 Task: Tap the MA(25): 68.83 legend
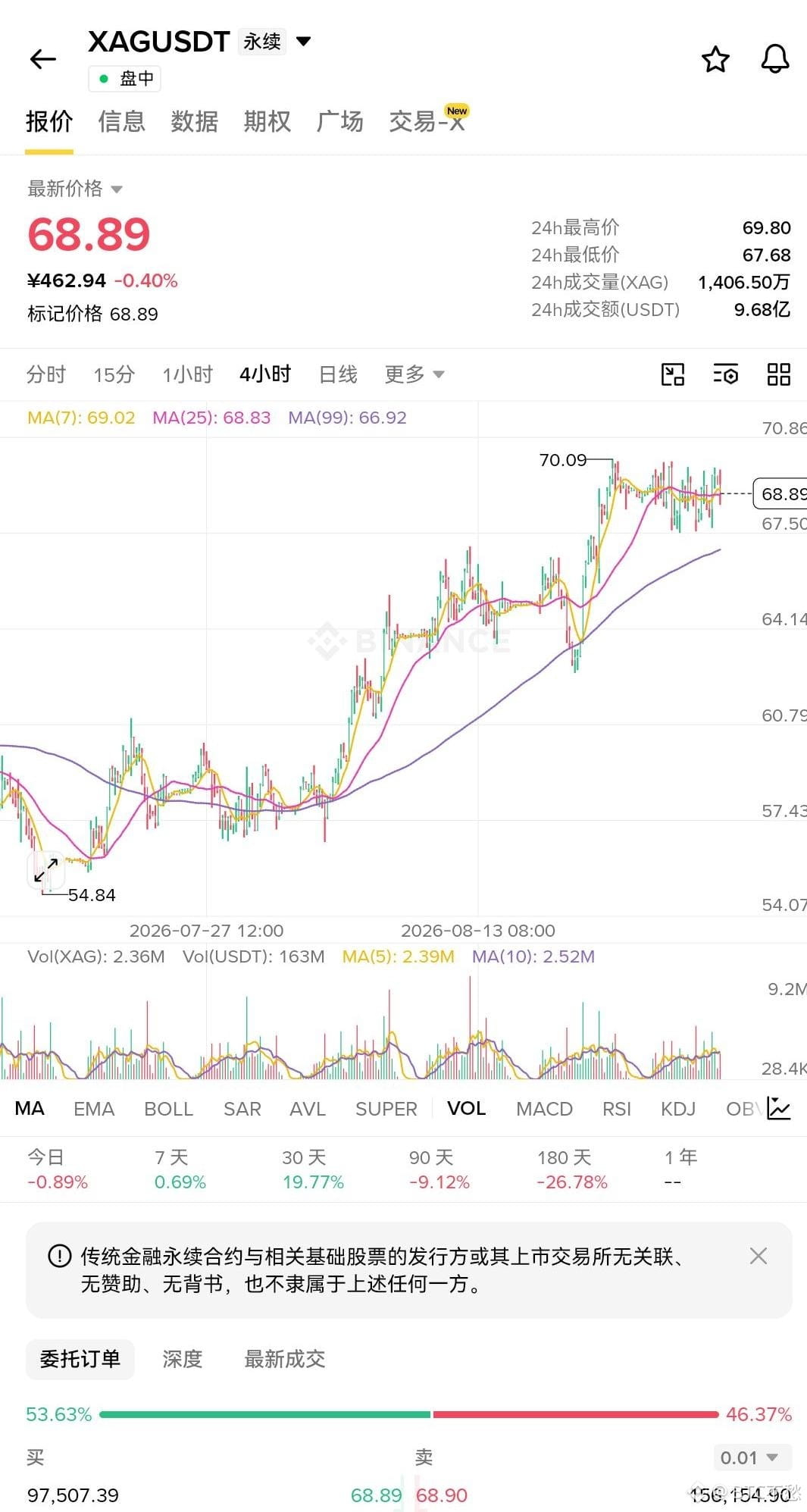[x=211, y=418]
